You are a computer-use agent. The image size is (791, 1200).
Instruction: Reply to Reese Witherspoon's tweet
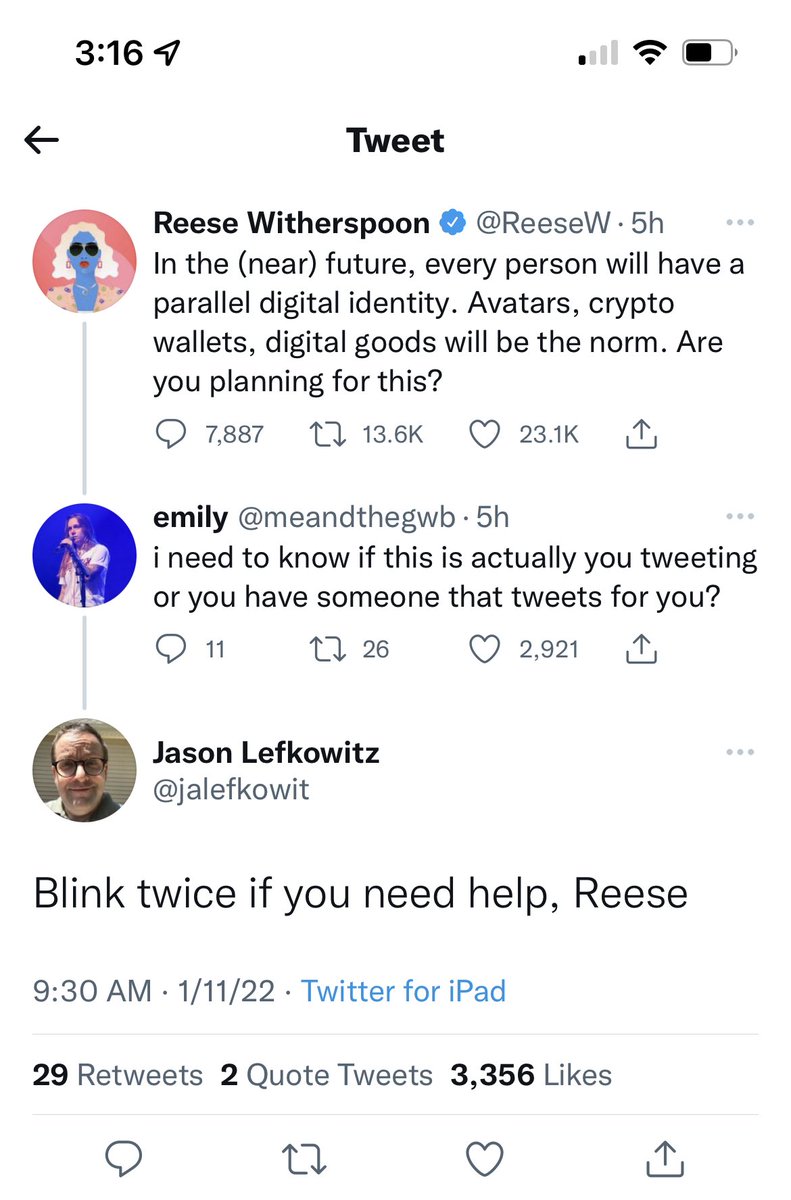174,433
